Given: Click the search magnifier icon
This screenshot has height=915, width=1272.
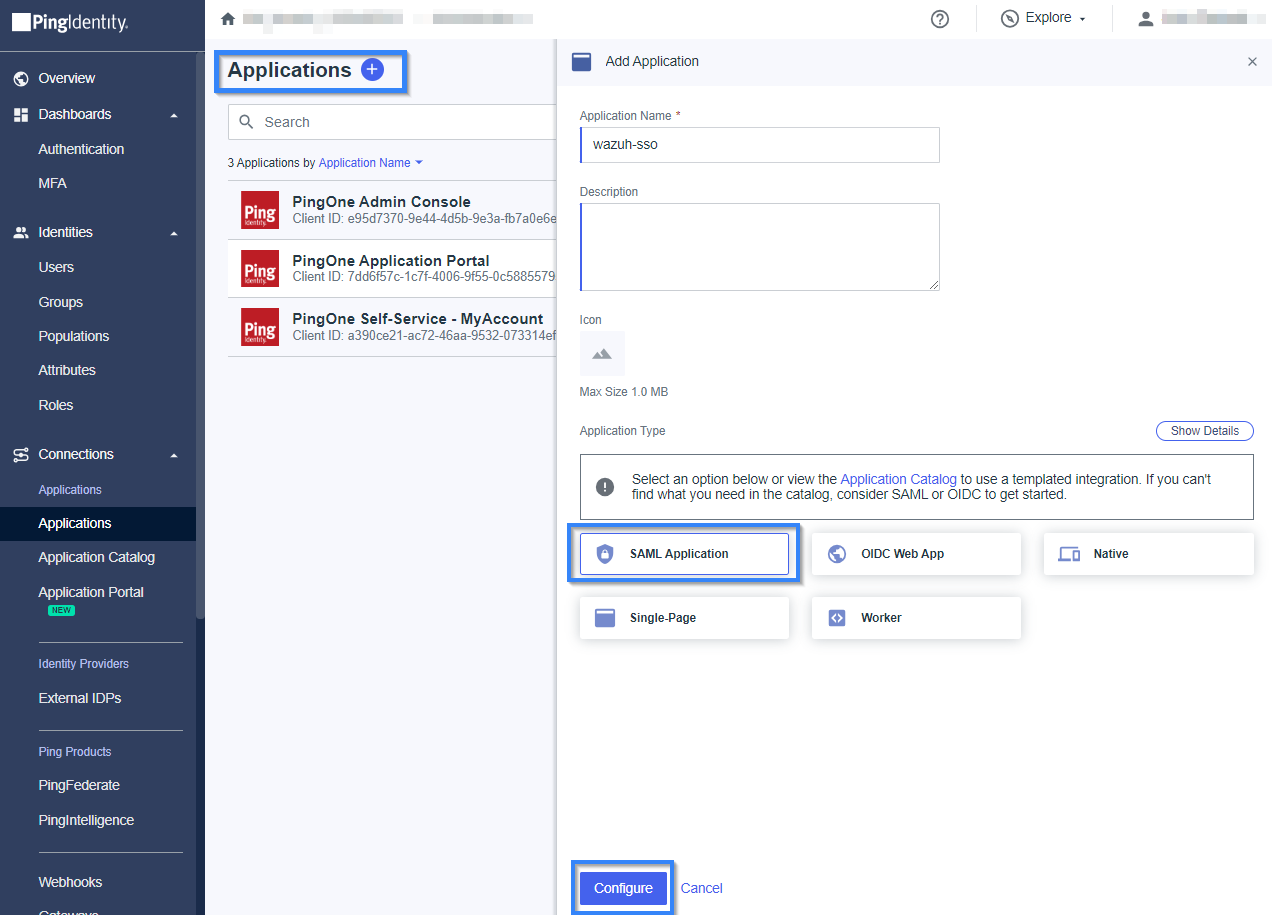Looking at the screenshot, I should (247, 122).
